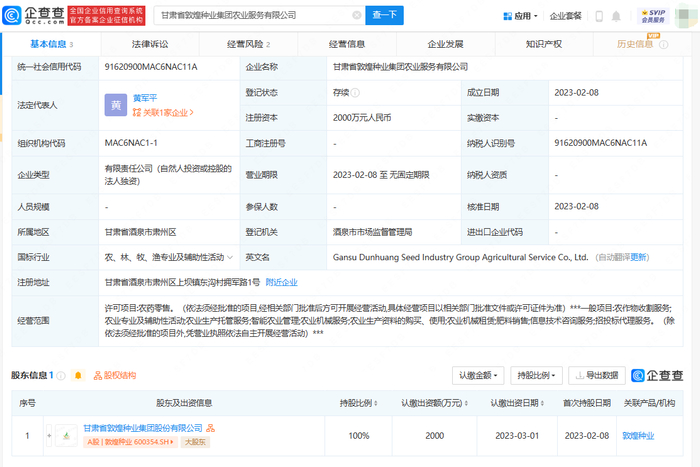Image resolution: width=700 pixels, height=467 pixels.
Task: Open the 附近企业 link
Action: pyautogui.click(x=282, y=282)
